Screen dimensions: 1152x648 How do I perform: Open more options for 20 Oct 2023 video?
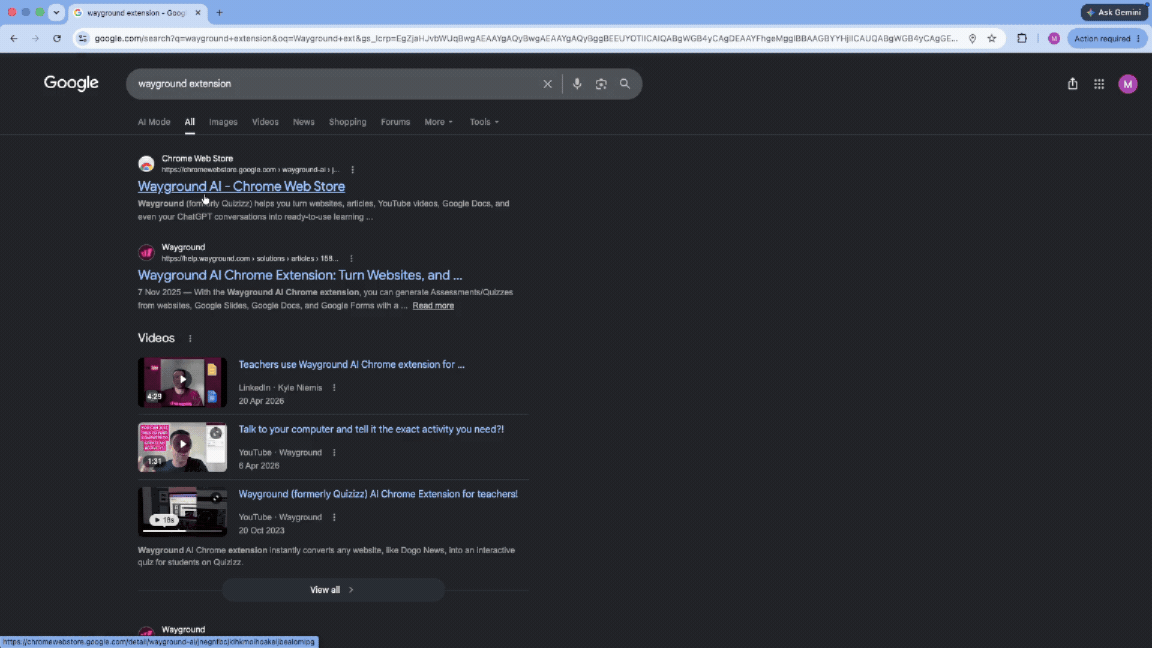pyautogui.click(x=334, y=517)
